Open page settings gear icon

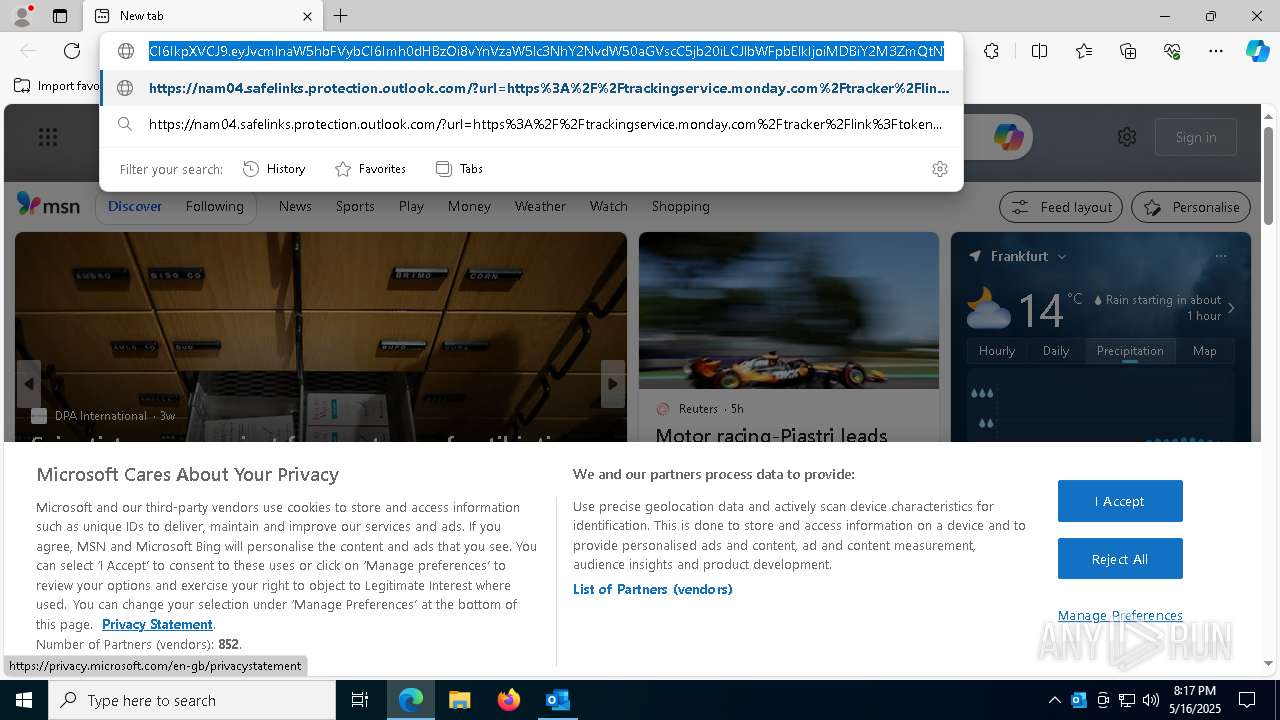(x=1127, y=137)
